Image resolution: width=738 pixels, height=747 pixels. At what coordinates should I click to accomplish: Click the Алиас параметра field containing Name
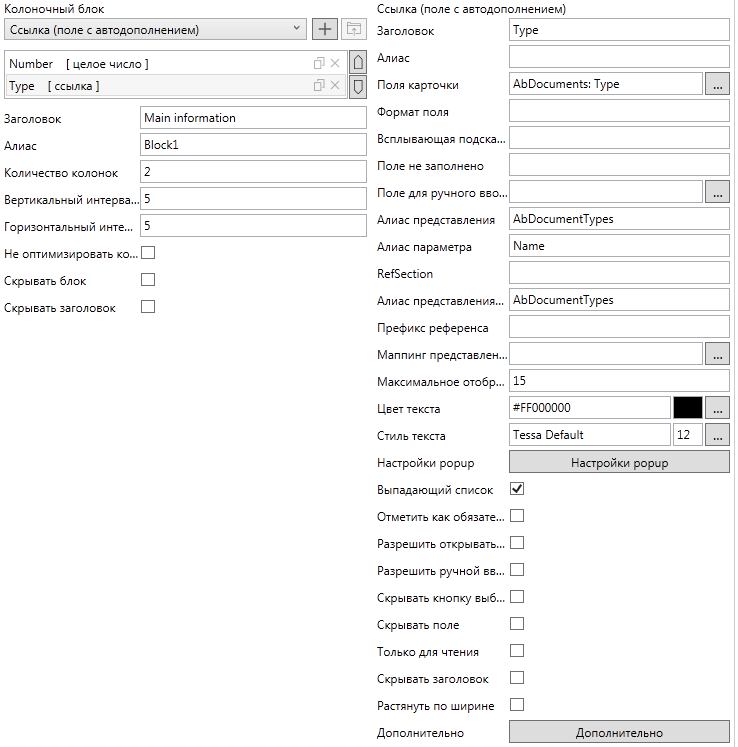pyautogui.click(x=618, y=246)
